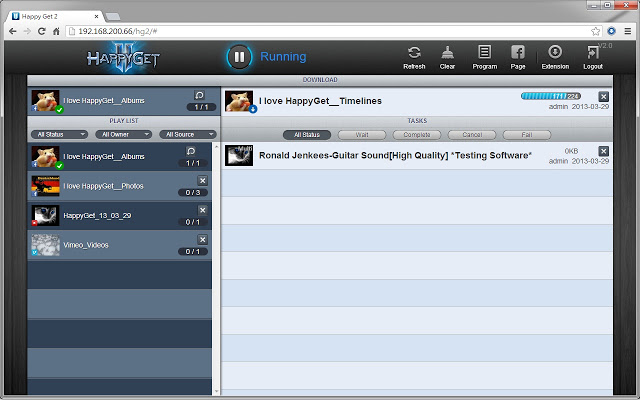Click reload icon on Albums playlist row
Image resolution: width=640 pixels, height=400 pixels.
[x=191, y=151]
